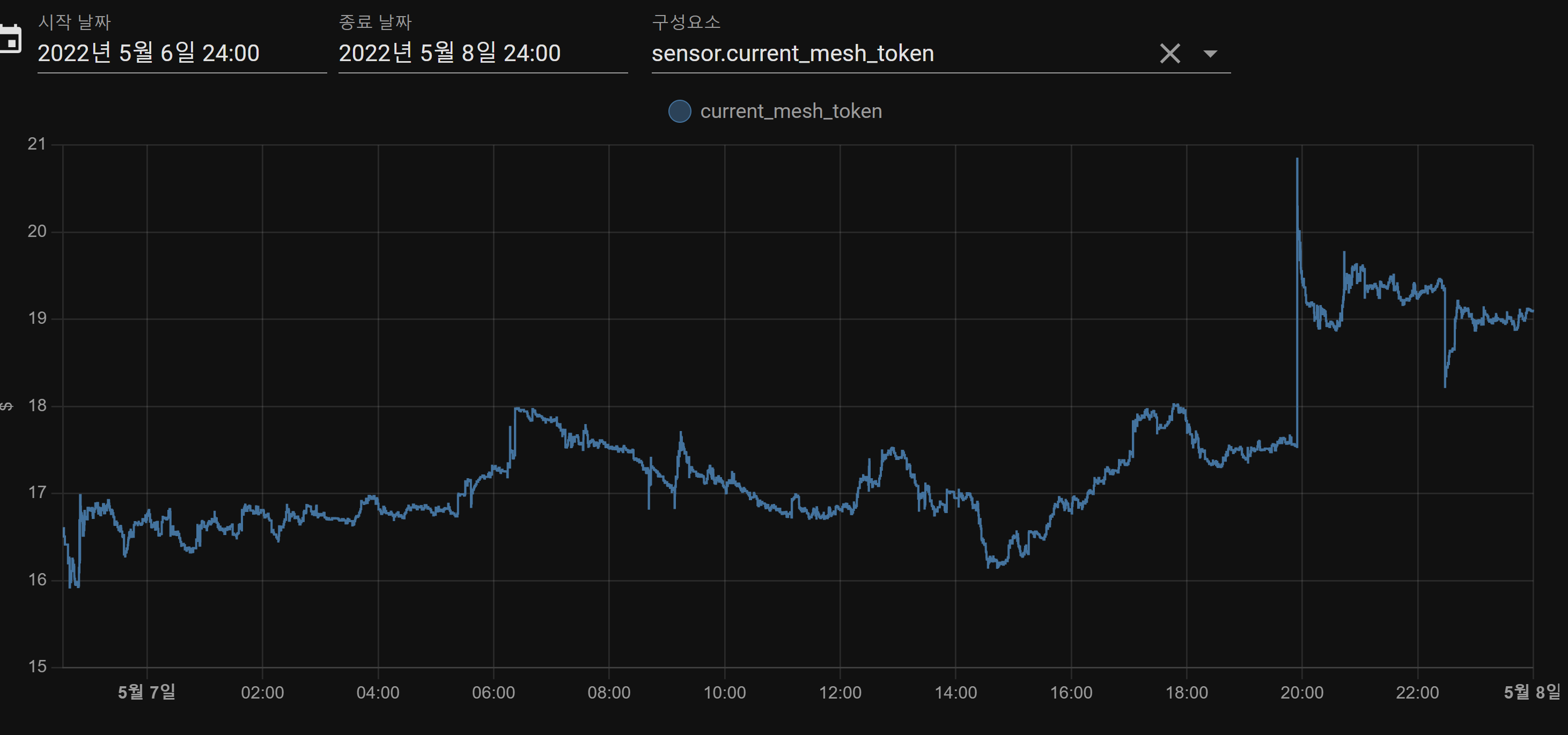Click the calendar icon at top left
The image size is (1568, 735).
pos(10,39)
